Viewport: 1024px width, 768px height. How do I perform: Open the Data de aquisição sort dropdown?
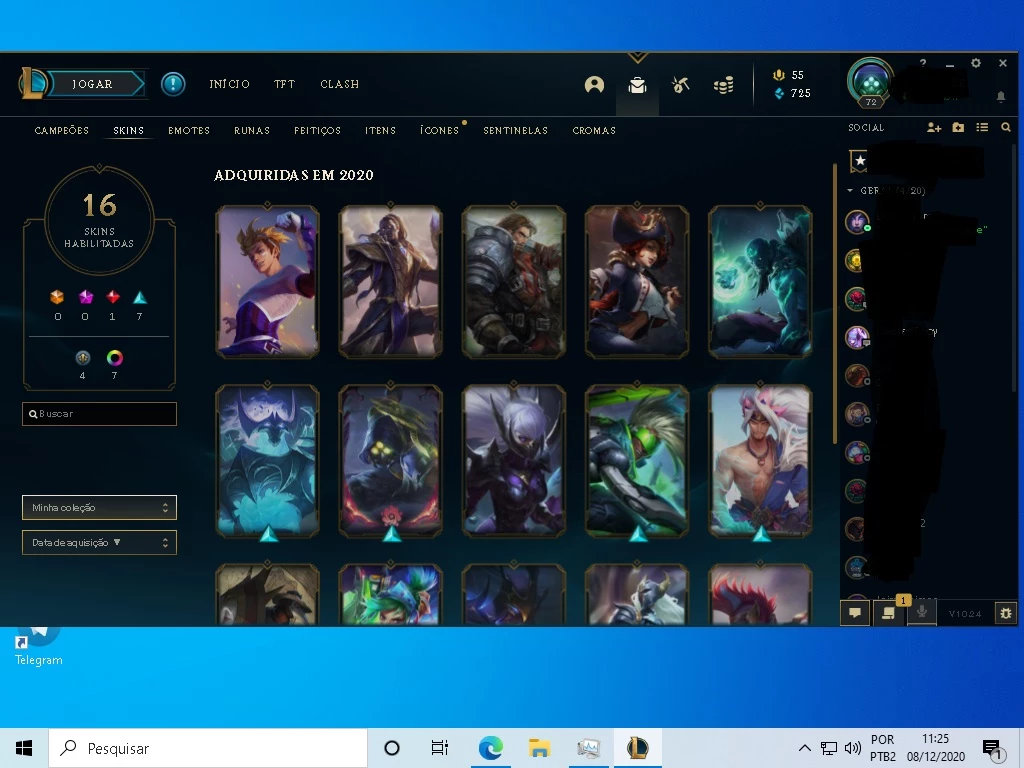click(99, 543)
